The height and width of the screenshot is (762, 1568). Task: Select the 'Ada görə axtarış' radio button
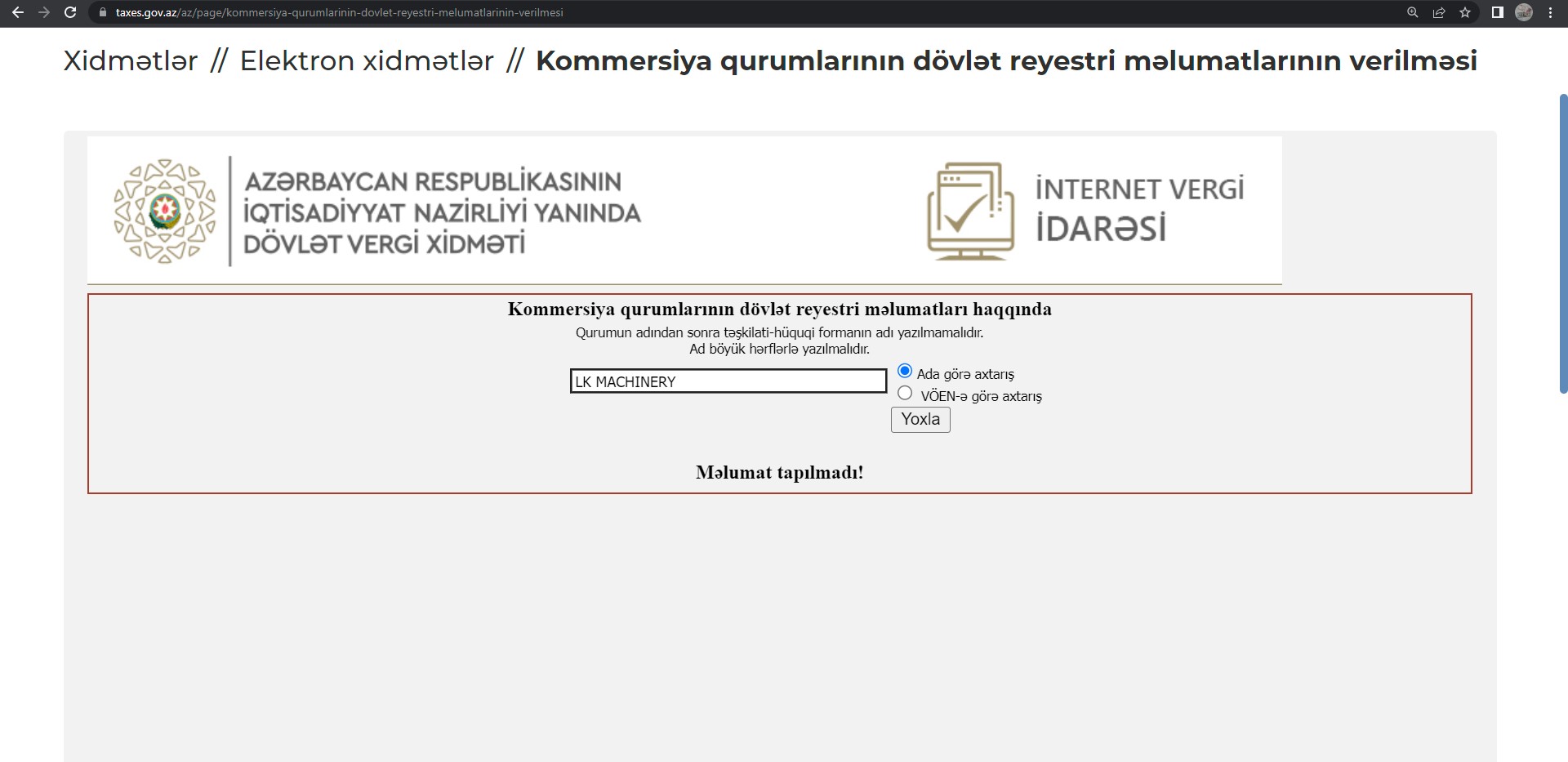905,372
